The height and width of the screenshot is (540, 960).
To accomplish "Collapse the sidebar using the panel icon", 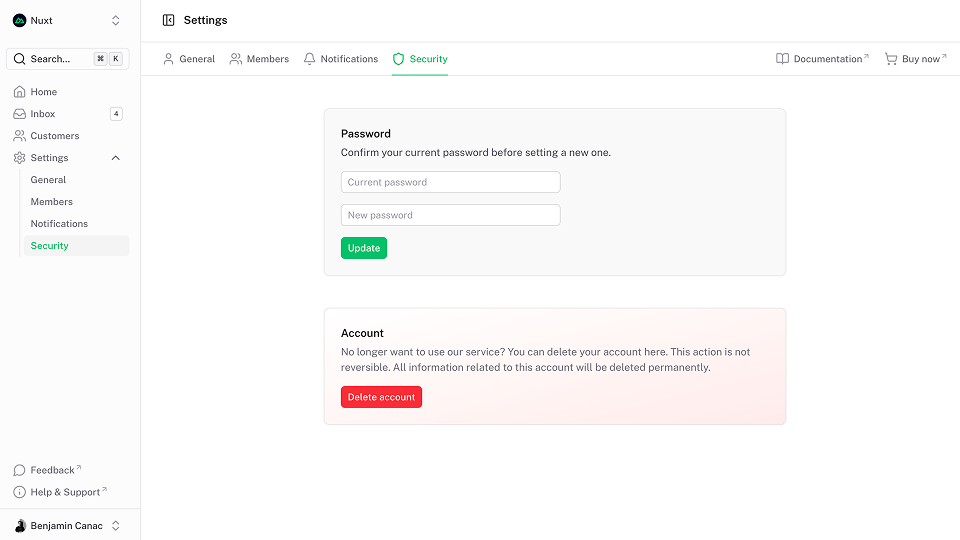I will point(168,20).
